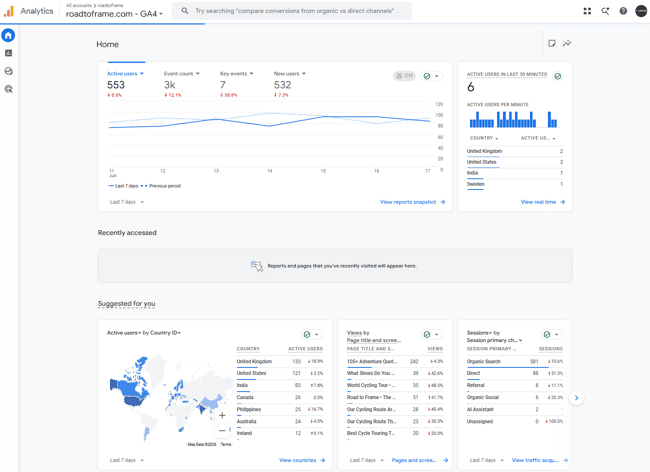Open the Insights sparkline icon beside Home
Viewport: 650px width, 472px height.
(567, 44)
